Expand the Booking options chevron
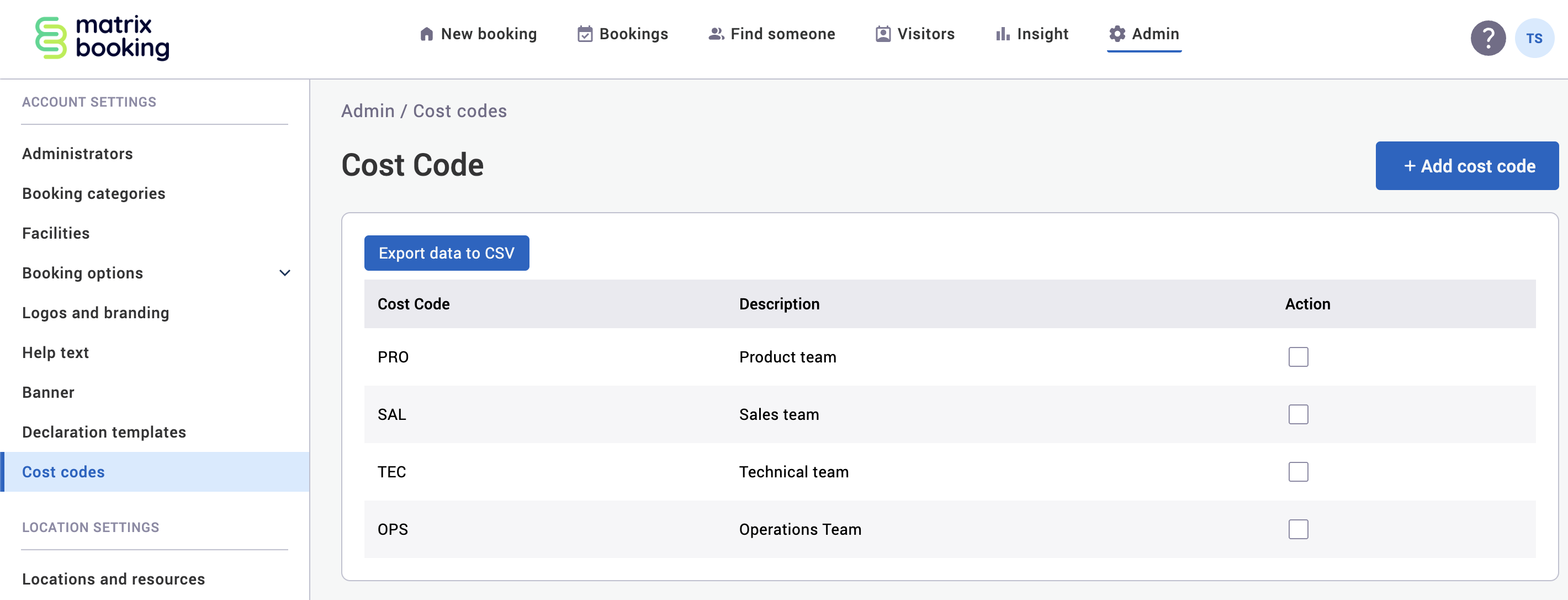 pos(284,273)
